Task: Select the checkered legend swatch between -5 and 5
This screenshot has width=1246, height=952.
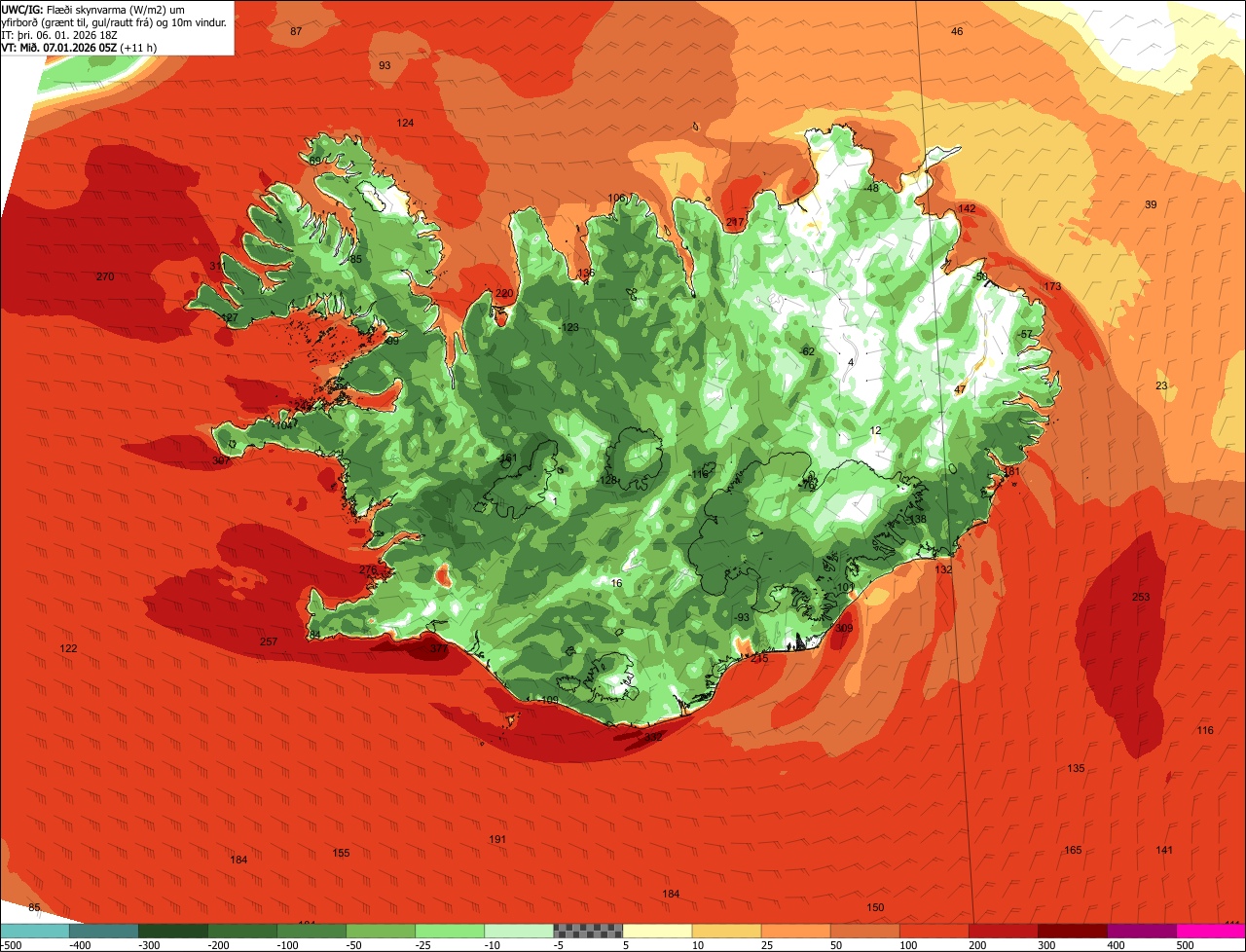Action: [588, 931]
